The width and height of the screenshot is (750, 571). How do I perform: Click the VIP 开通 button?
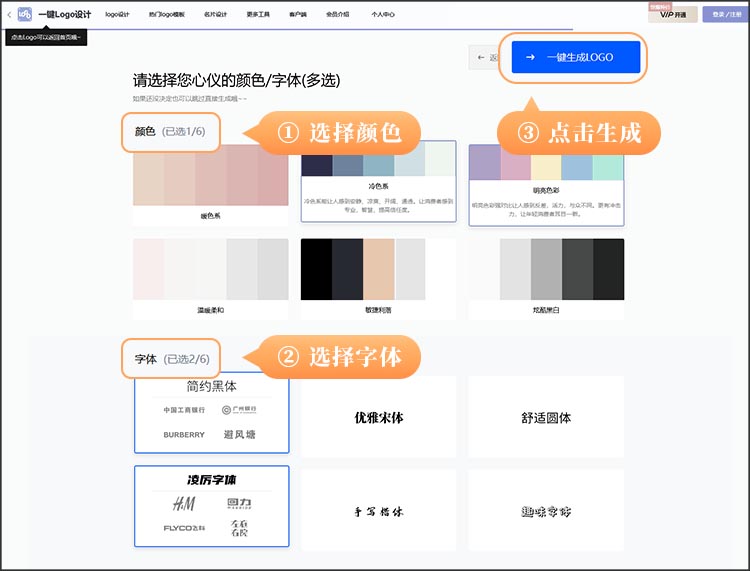(673, 14)
